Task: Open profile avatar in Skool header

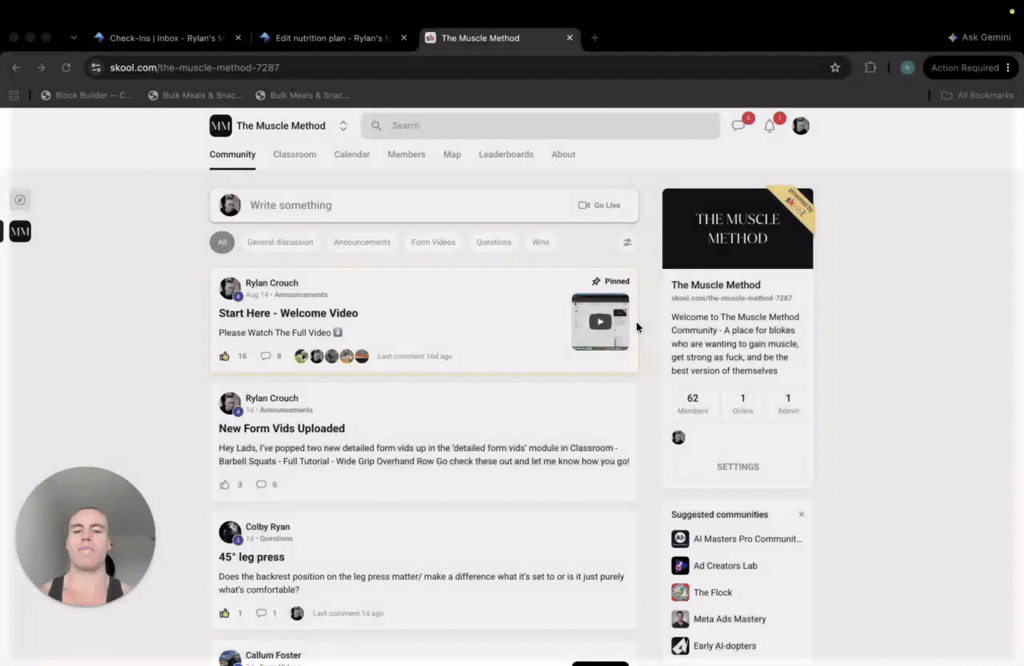Action: coord(801,125)
